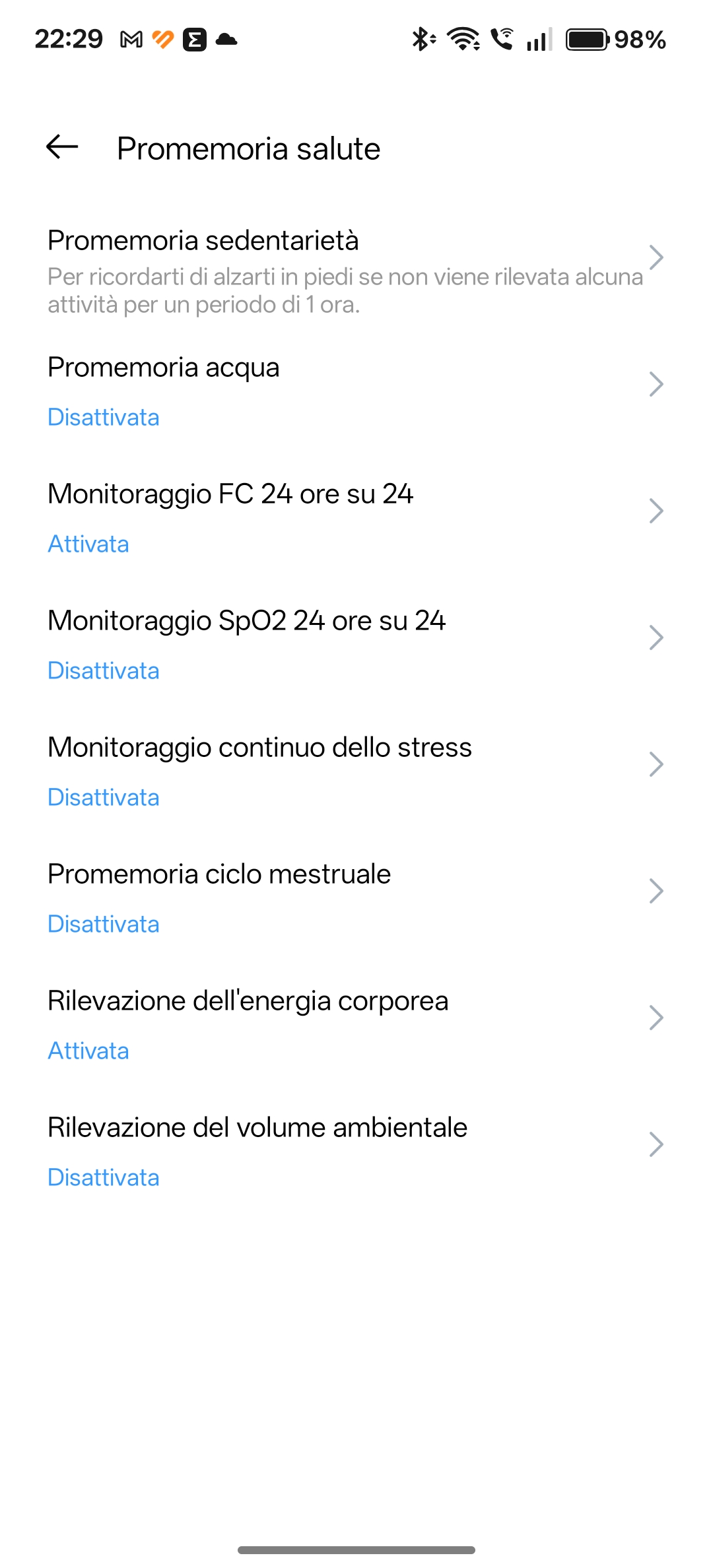Open Promemoria sedentarietà chevron

pos(656,257)
